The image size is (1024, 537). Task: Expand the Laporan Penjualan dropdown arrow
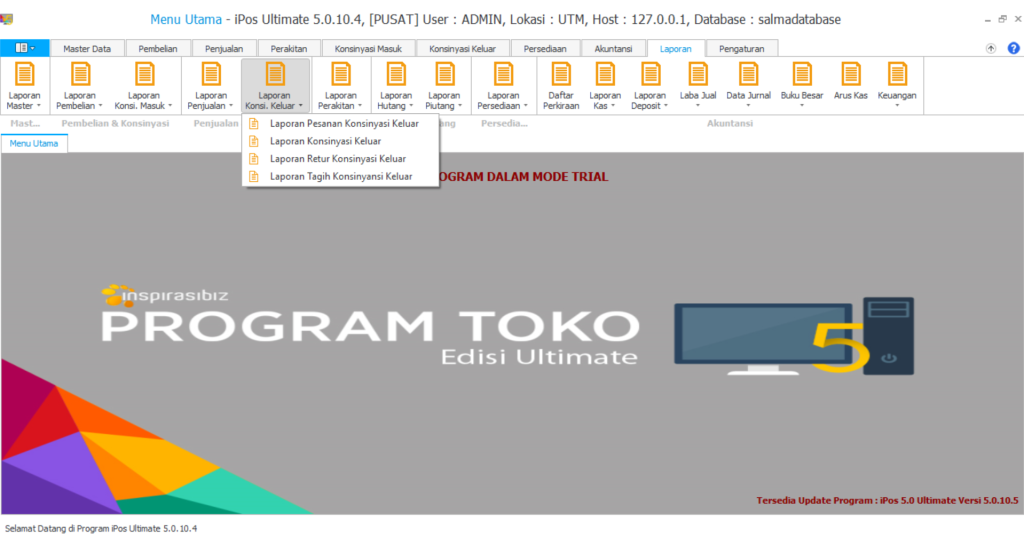coord(231,106)
